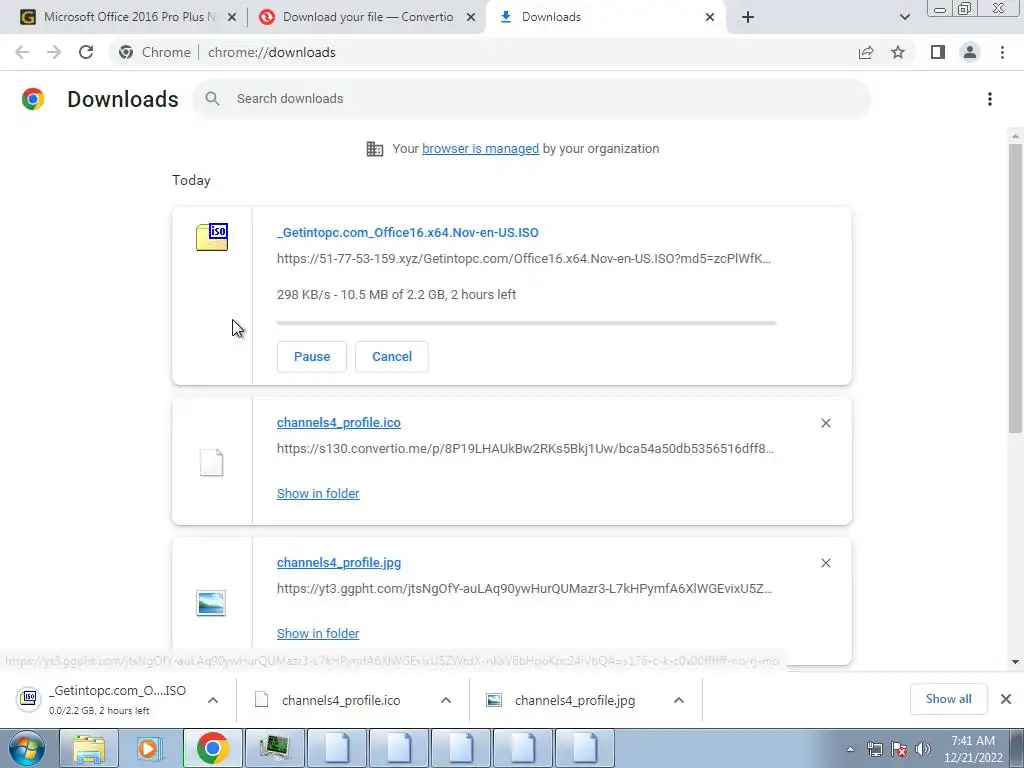Click the browser forward arrow
The width and height of the screenshot is (1024, 768).
(x=54, y=52)
